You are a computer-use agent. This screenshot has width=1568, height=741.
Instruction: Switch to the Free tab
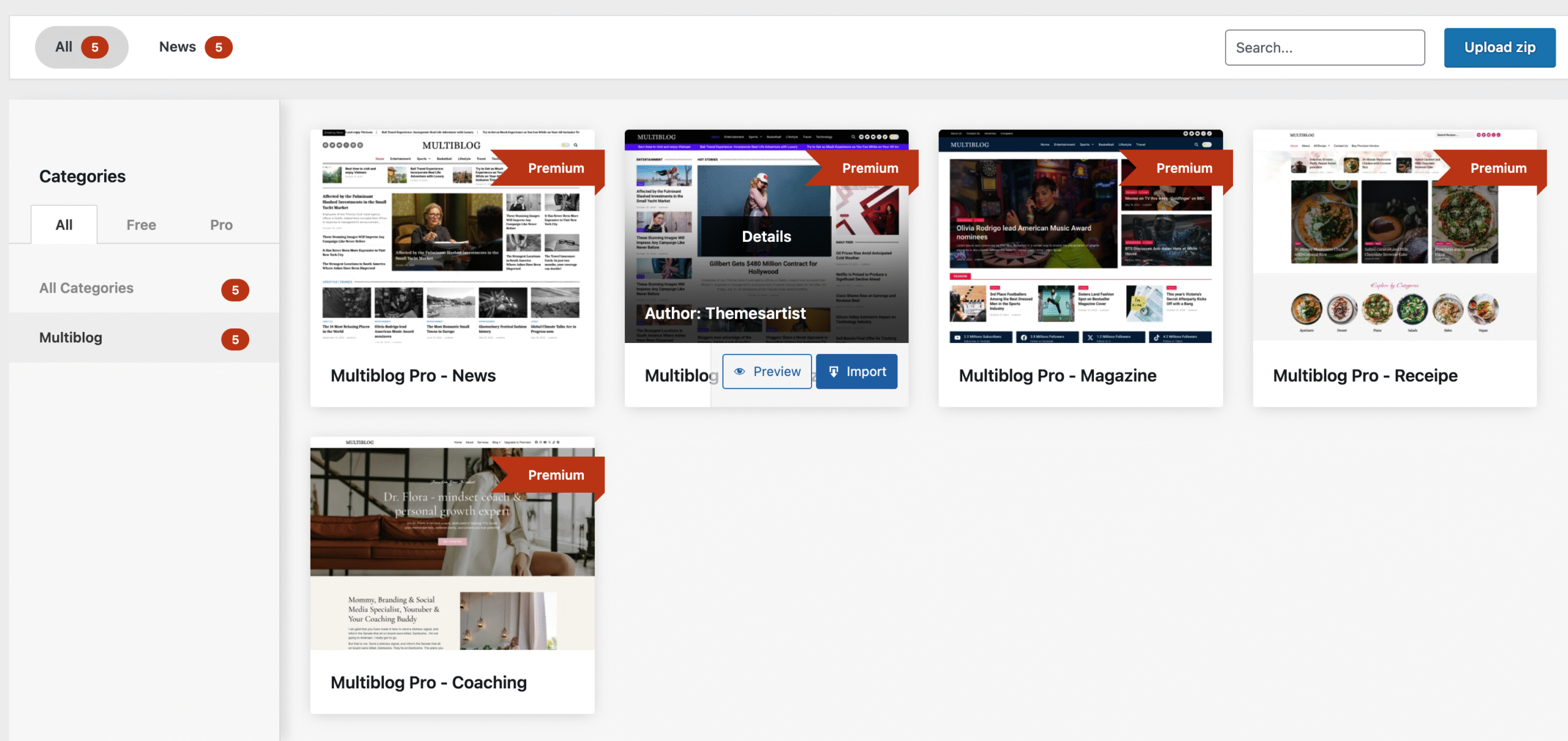pyautogui.click(x=141, y=225)
